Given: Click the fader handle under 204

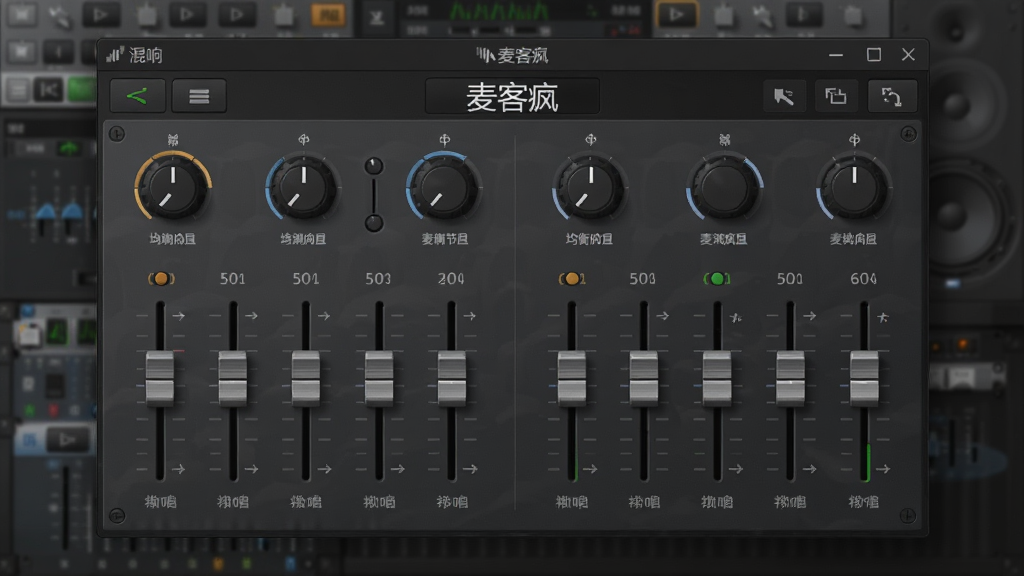Looking at the screenshot, I should pos(451,377).
